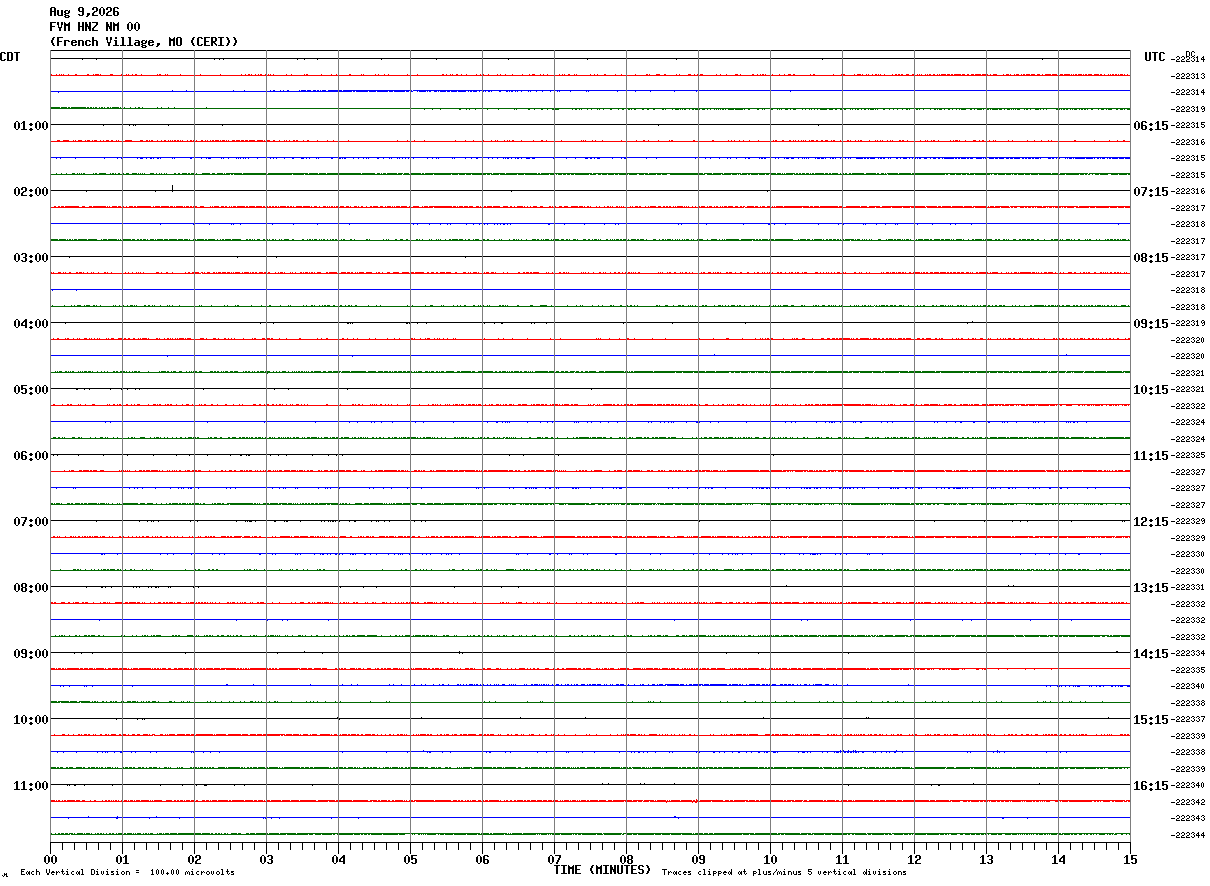Image resolution: width=1210 pixels, height=886 pixels.
Task: Click the French Village, MO (CERI) text
Action: pyautogui.click(x=144, y=42)
